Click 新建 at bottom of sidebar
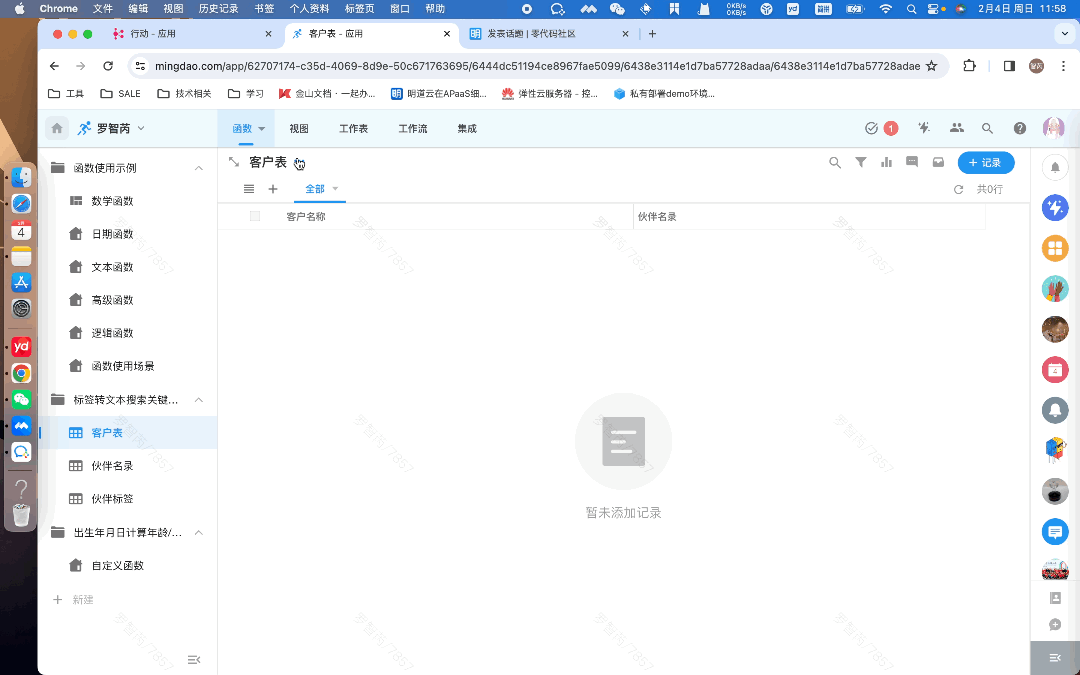The height and width of the screenshot is (675, 1080). coord(82,600)
